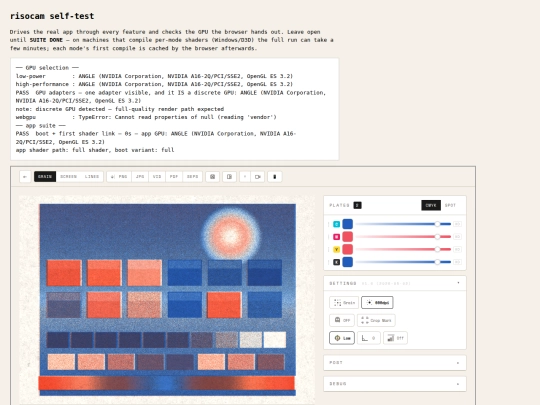Export as VID from the toolbar

tap(157, 177)
